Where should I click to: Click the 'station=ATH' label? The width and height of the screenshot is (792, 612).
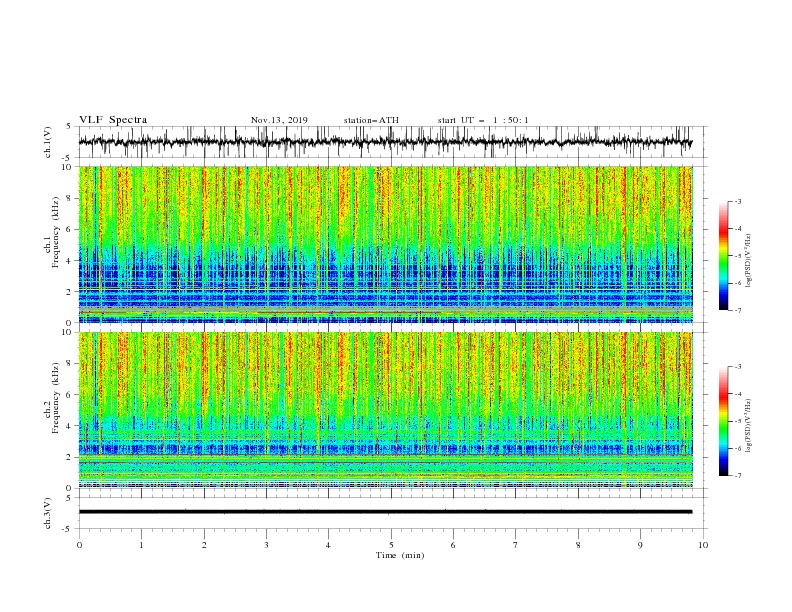pos(371,120)
